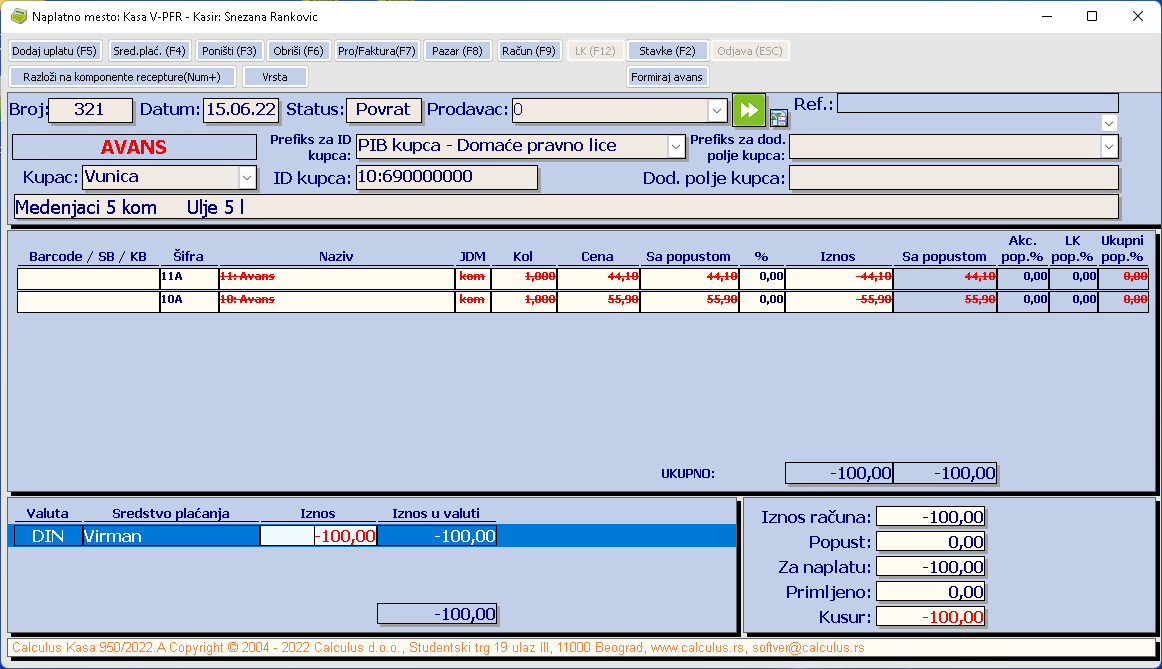Click the Calculus copyright status bar text
The width and height of the screenshot is (1162, 669).
[438, 648]
